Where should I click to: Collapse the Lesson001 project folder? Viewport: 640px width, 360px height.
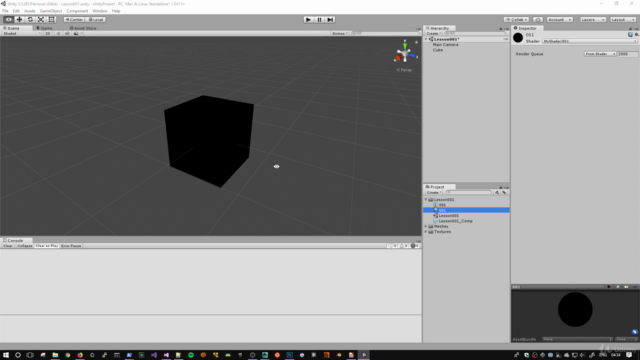click(x=426, y=200)
